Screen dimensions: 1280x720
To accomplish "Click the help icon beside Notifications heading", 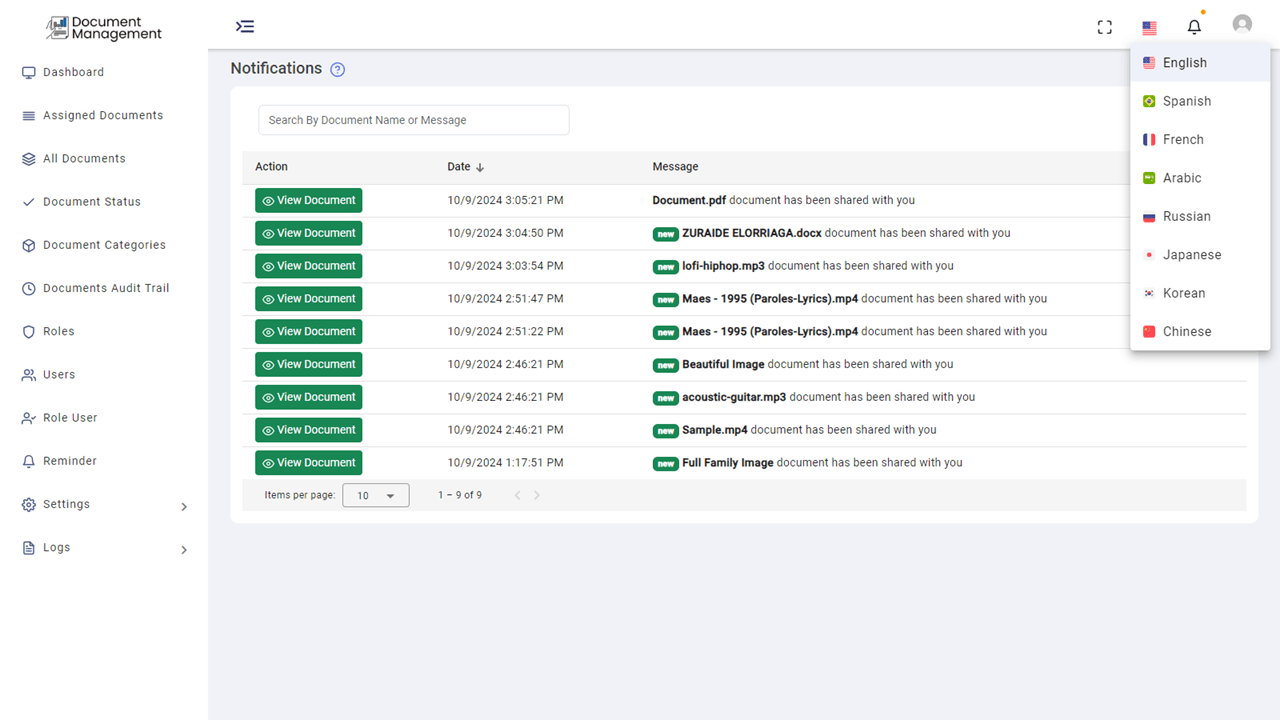I will 337,68.
